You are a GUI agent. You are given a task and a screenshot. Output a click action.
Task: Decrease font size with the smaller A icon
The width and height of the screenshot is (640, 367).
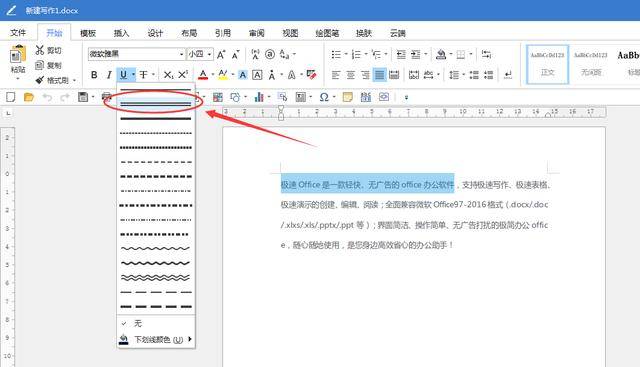point(236,54)
